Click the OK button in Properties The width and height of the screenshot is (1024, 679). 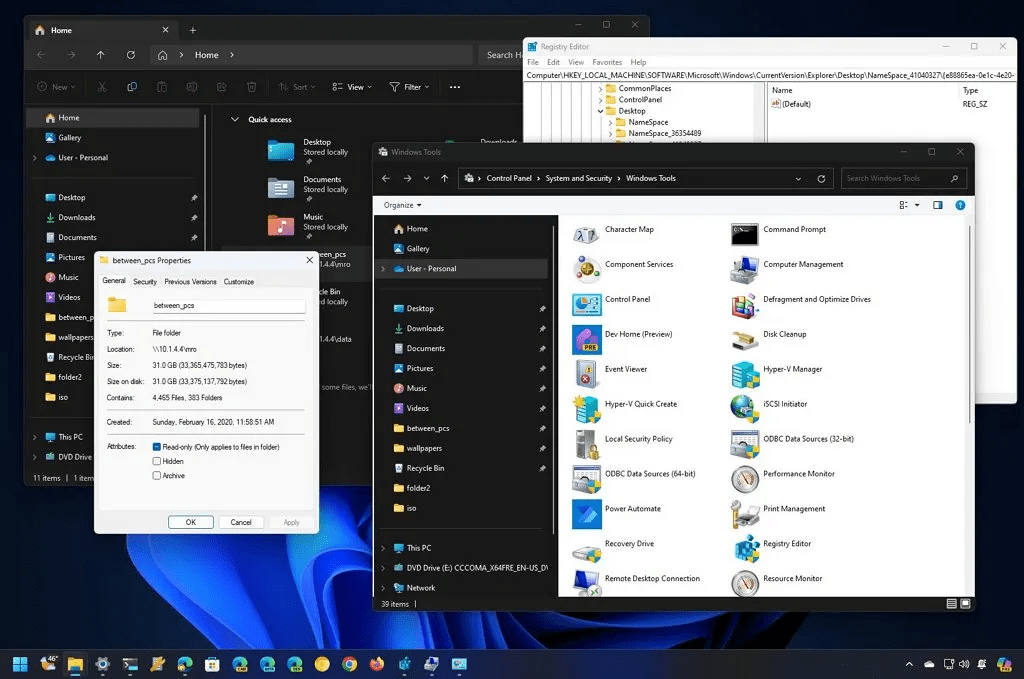[x=191, y=522]
